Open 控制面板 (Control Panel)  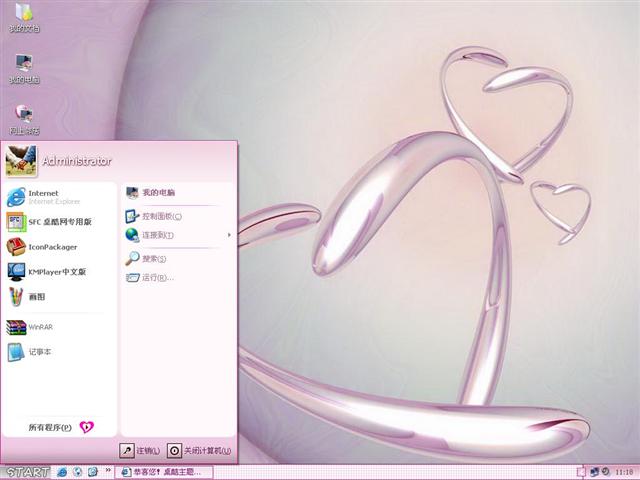pyautogui.click(x=160, y=216)
